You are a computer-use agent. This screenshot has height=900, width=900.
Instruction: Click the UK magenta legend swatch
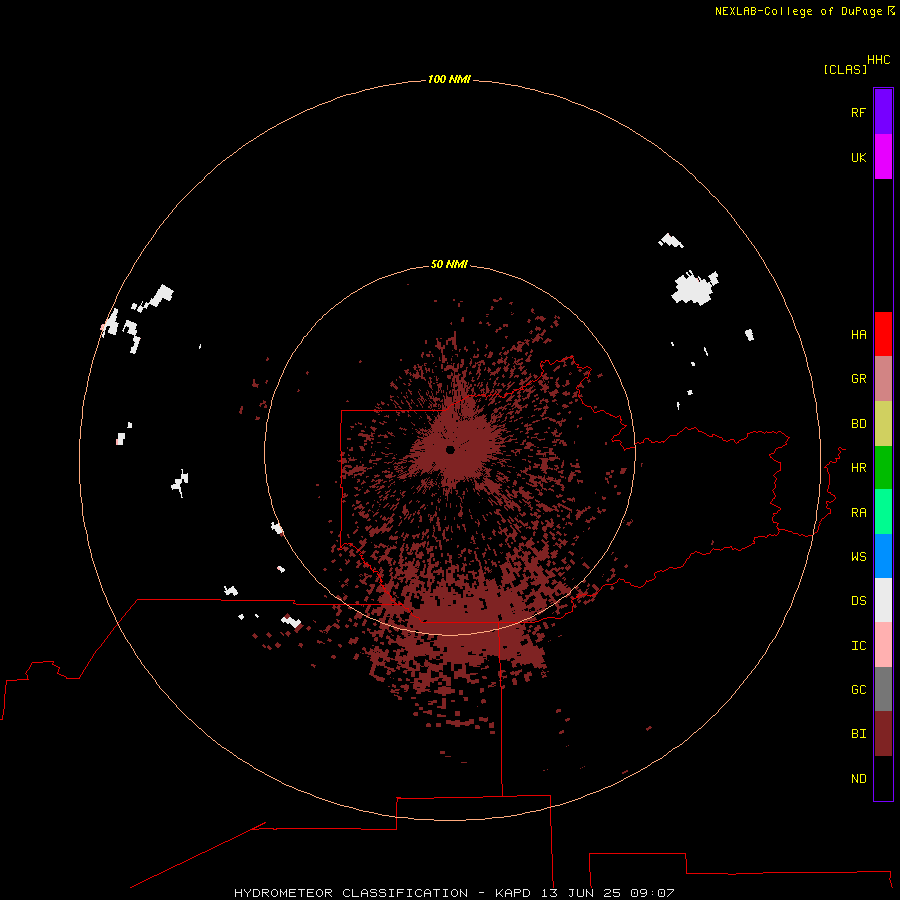pyautogui.click(x=883, y=157)
